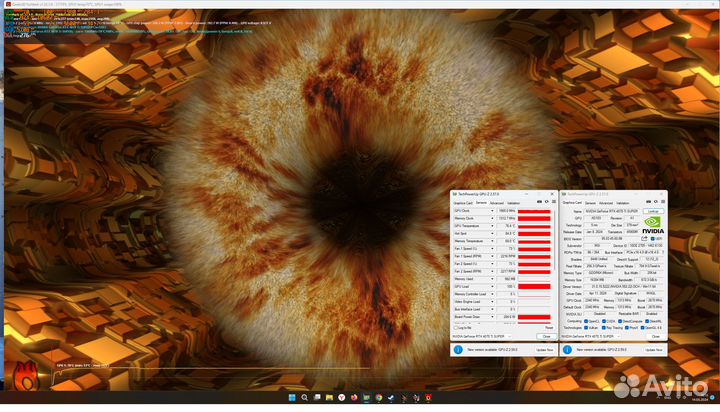The width and height of the screenshot is (720, 412).
Task: Open the GPU Temperature sensor dropdown
Action: coord(493,226)
